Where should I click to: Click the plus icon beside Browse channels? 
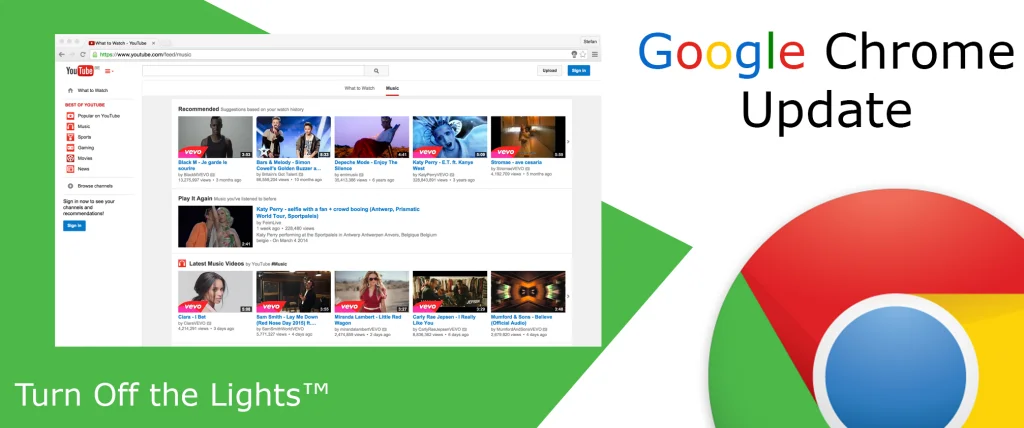pos(70,186)
